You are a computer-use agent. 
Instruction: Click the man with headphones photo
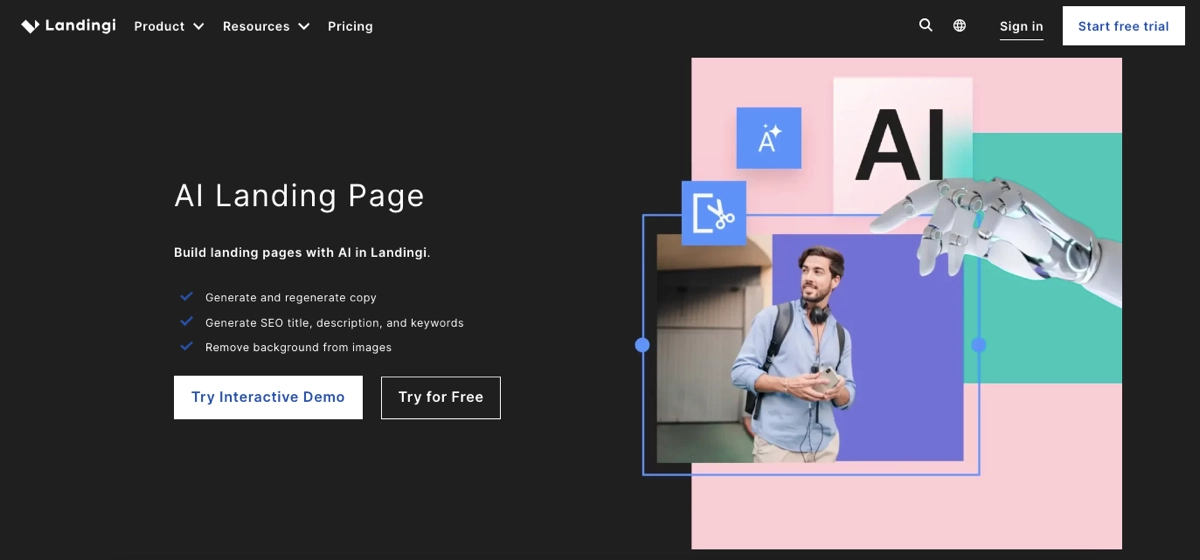point(800,350)
